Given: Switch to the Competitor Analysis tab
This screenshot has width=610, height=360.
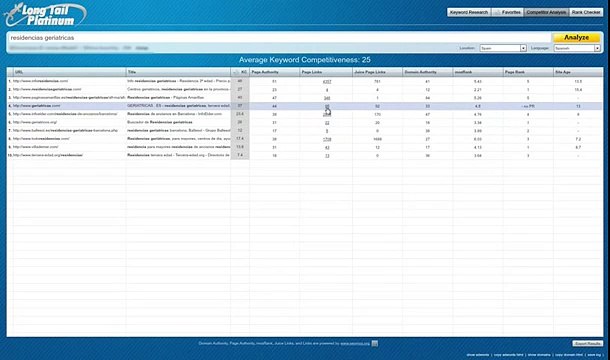Looking at the screenshot, I should (x=546, y=12).
